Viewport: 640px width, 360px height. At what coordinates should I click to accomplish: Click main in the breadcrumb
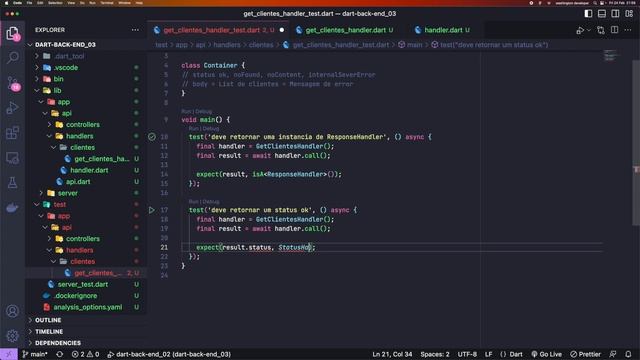tap(414, 45)
